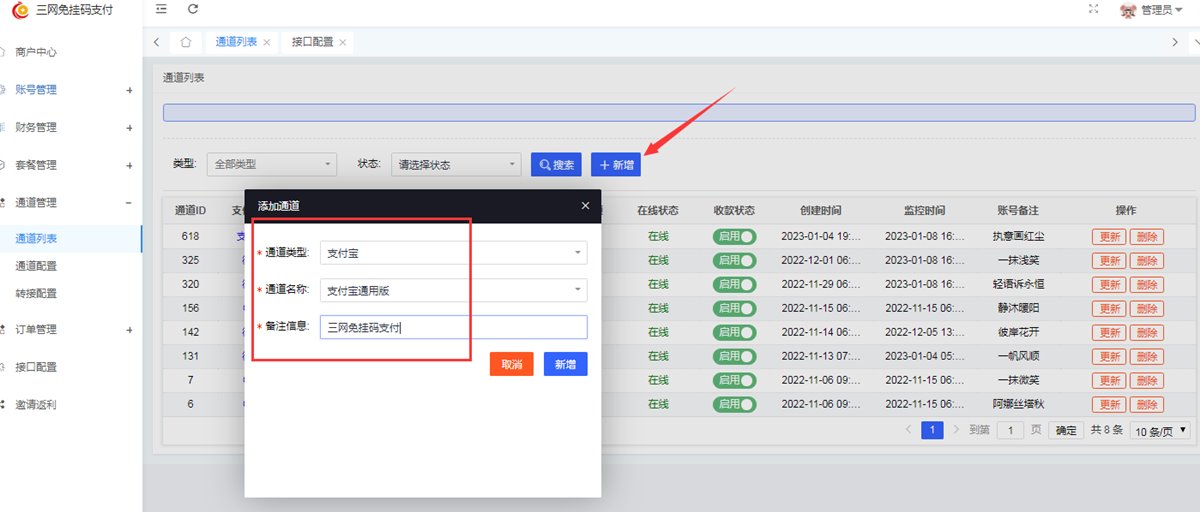Open the 请选择状态 status dropdown

(456, 164)
